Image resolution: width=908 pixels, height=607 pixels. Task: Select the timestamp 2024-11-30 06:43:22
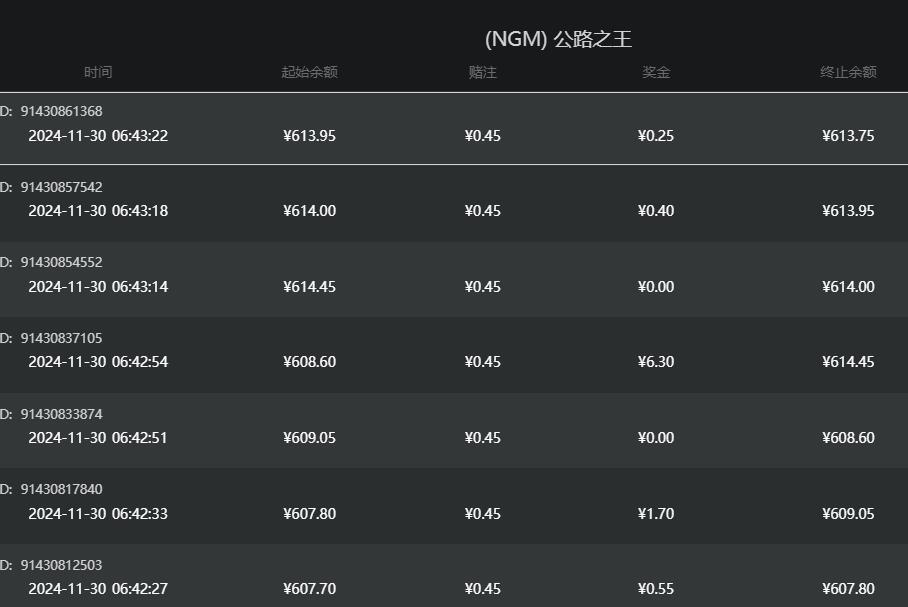pos(98,136)
